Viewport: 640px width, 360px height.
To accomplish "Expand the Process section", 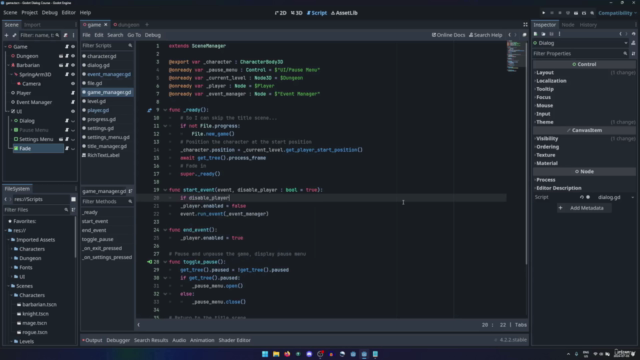I will (x=584, y=180).
